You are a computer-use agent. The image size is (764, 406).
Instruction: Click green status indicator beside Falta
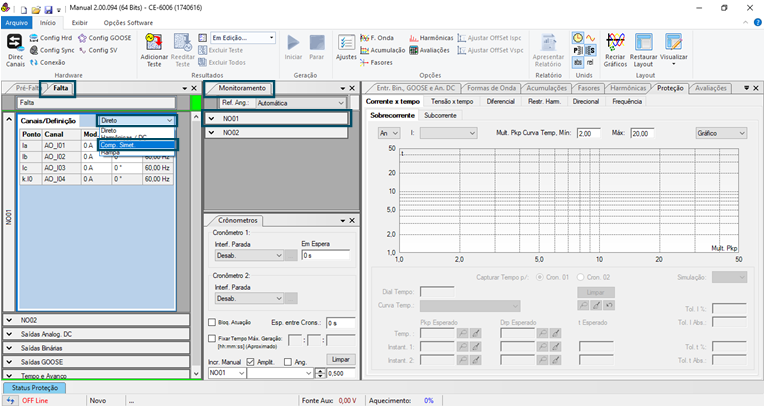click(195, 103)
